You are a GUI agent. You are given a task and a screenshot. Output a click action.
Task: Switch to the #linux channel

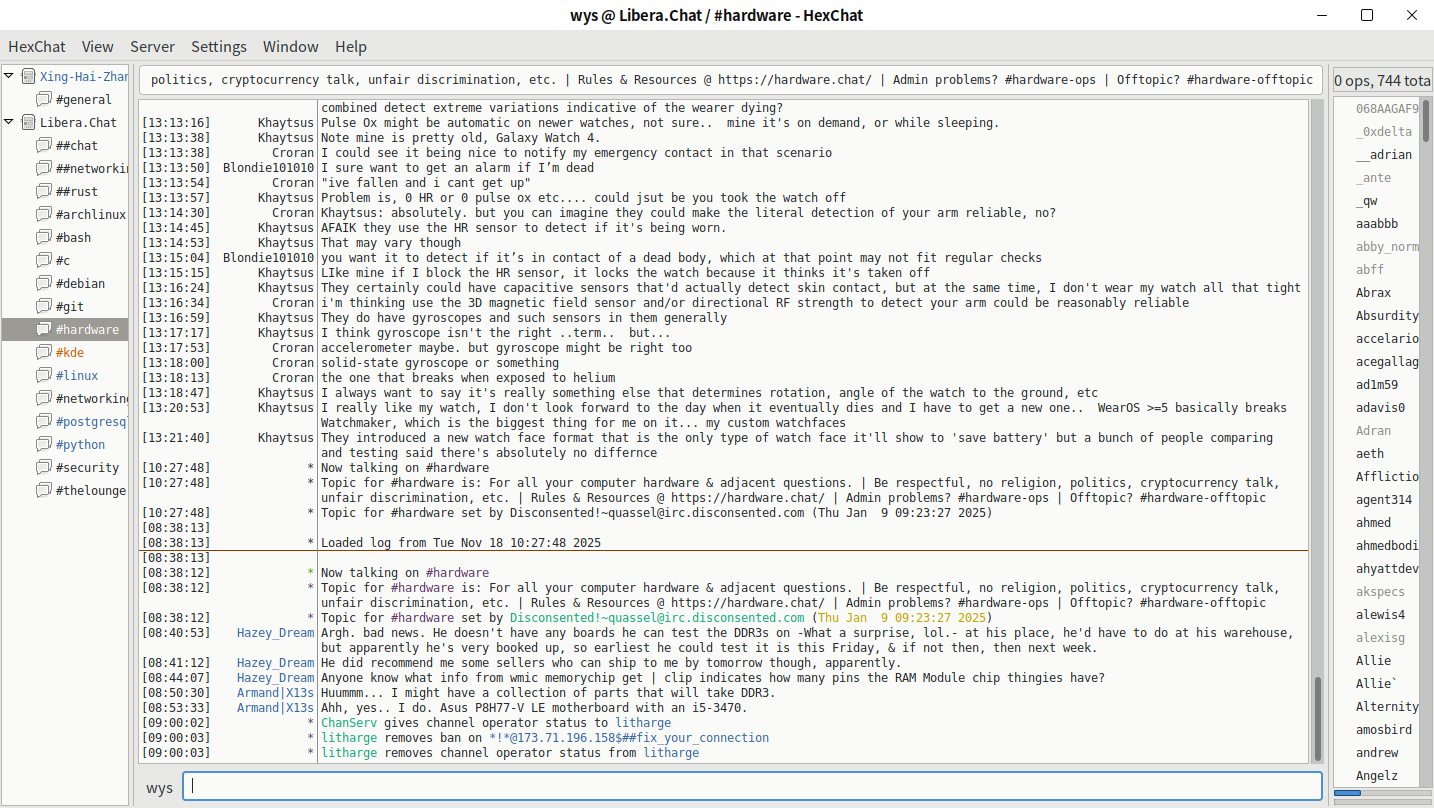click(77, 376)
